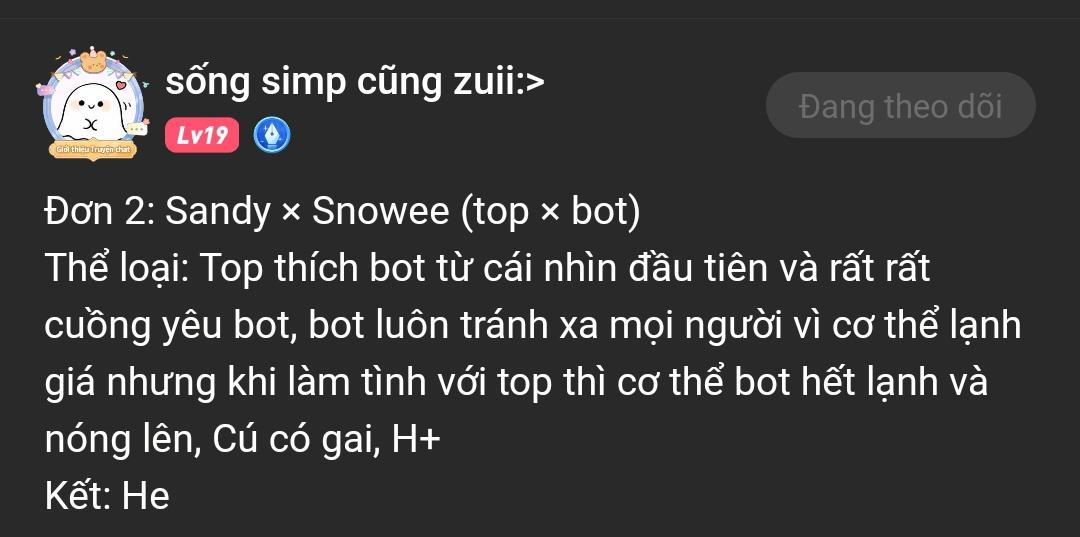Screen dimensions: 1080x537
Task: Open the ghost profile avatar
Action: 92,103
